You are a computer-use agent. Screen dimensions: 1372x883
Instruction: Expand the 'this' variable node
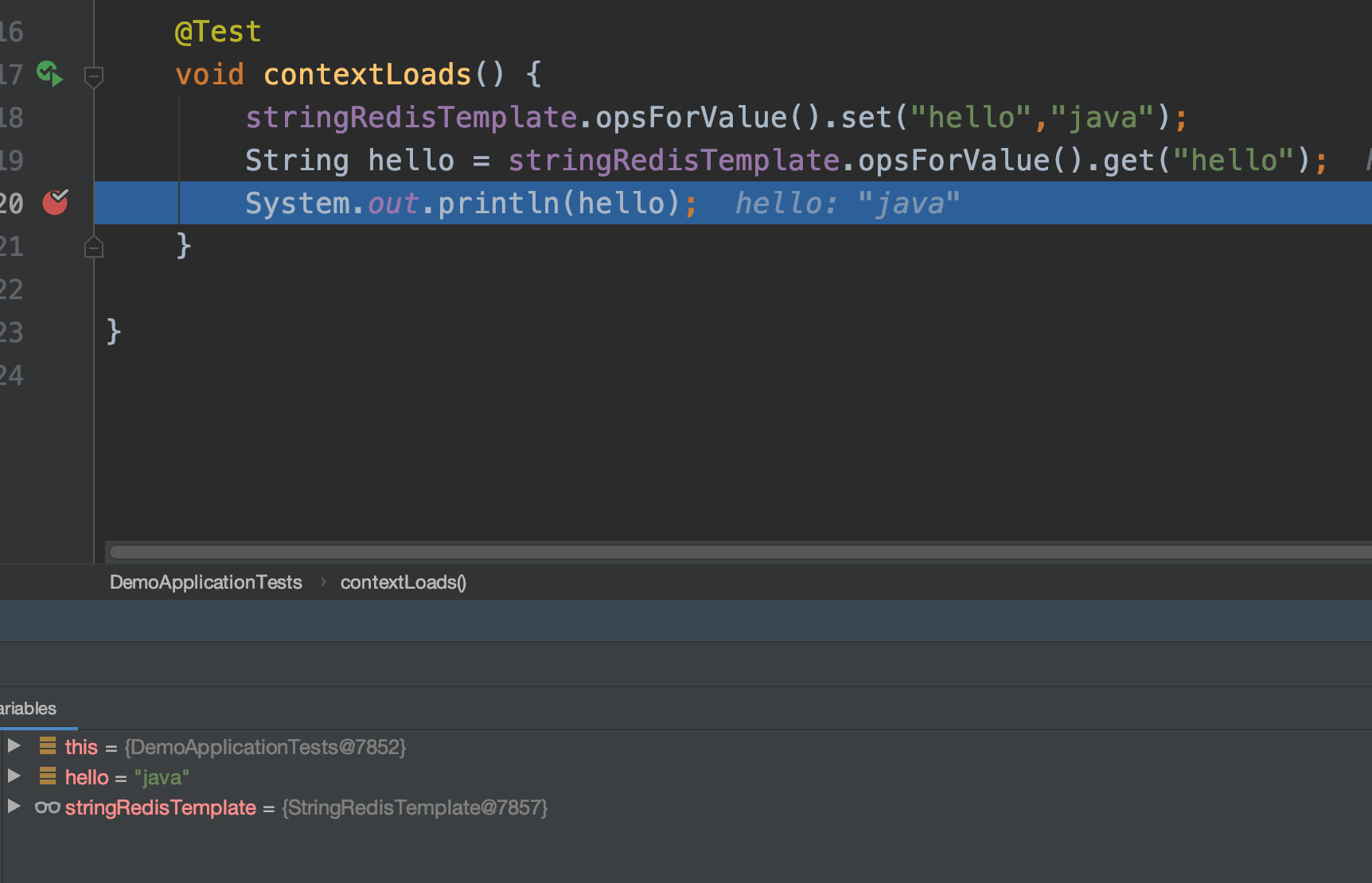point(14,746)
